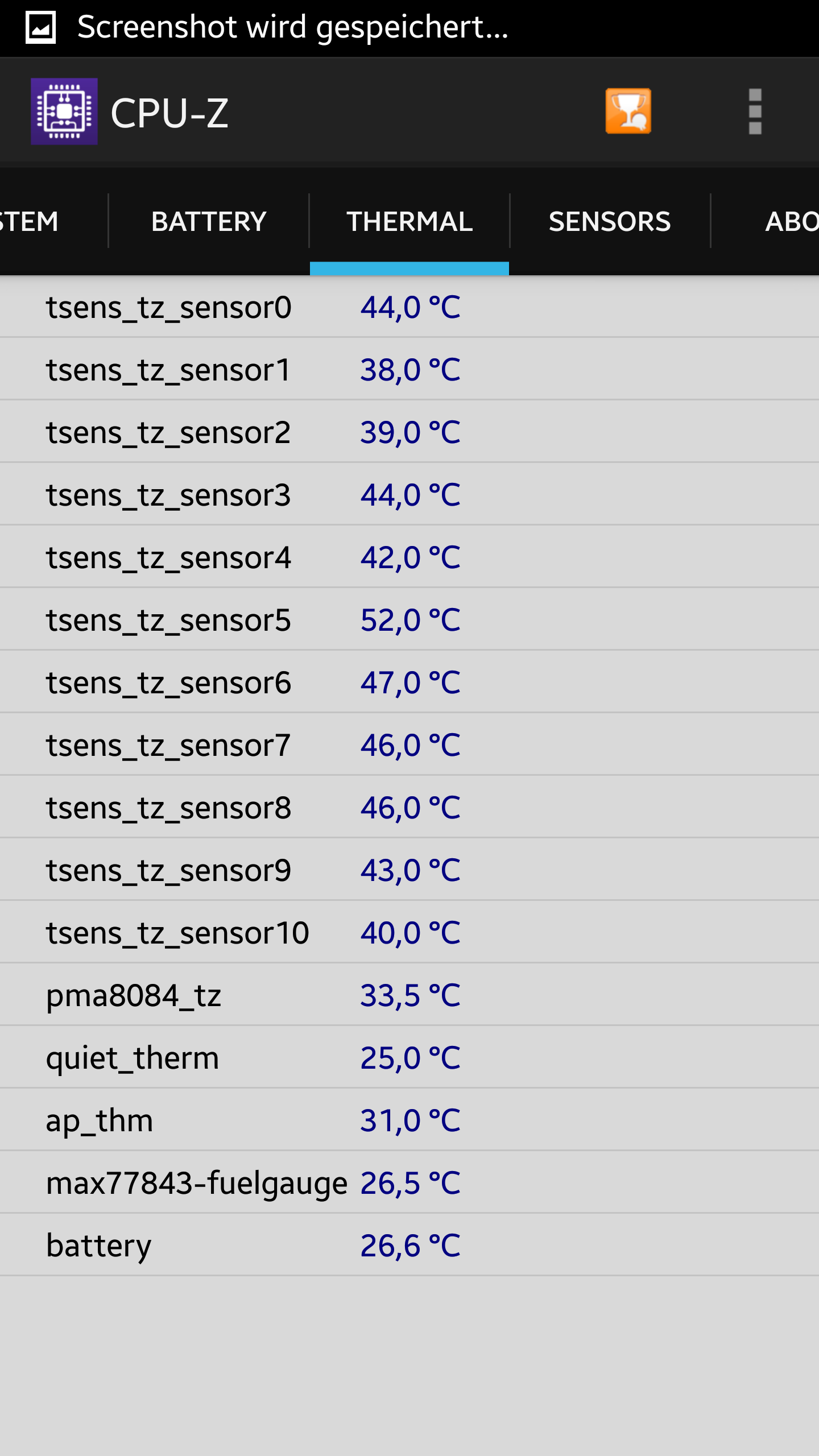This screenshot has height=1456, width=819.
Task: Open the three-dot overflow menu
Action: tap(755, 111)
